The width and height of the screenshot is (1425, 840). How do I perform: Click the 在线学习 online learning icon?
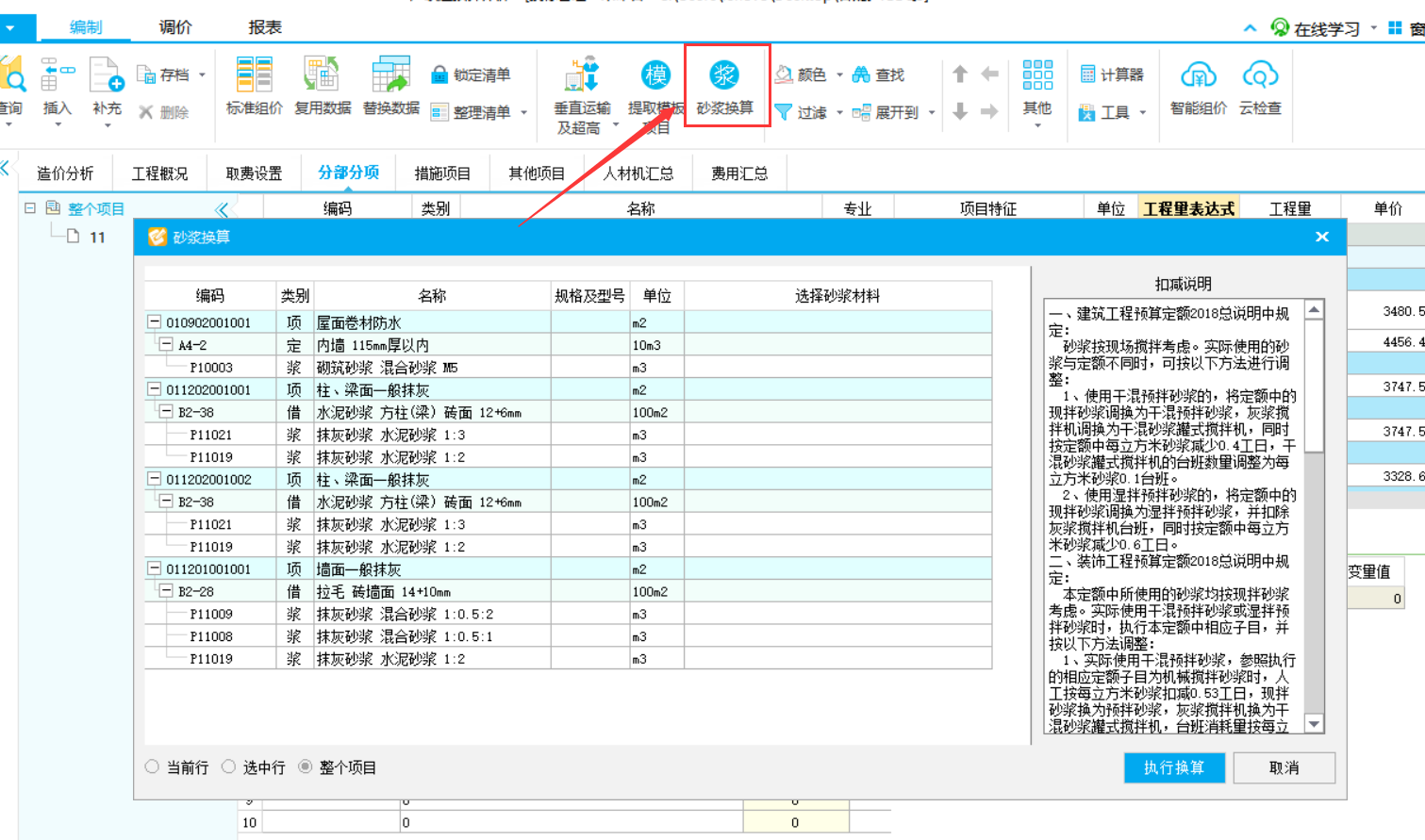tap(1279, 27)
